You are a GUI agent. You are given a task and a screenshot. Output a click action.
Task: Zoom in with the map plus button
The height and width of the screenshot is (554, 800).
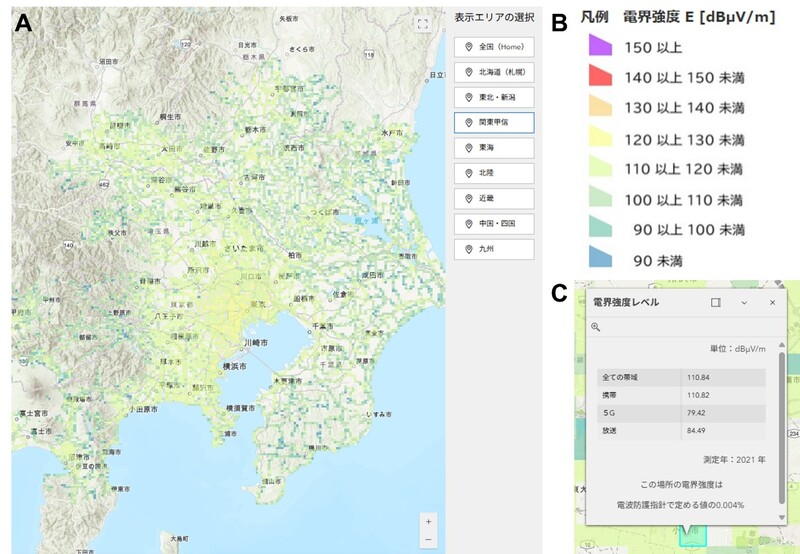[428, 521]
